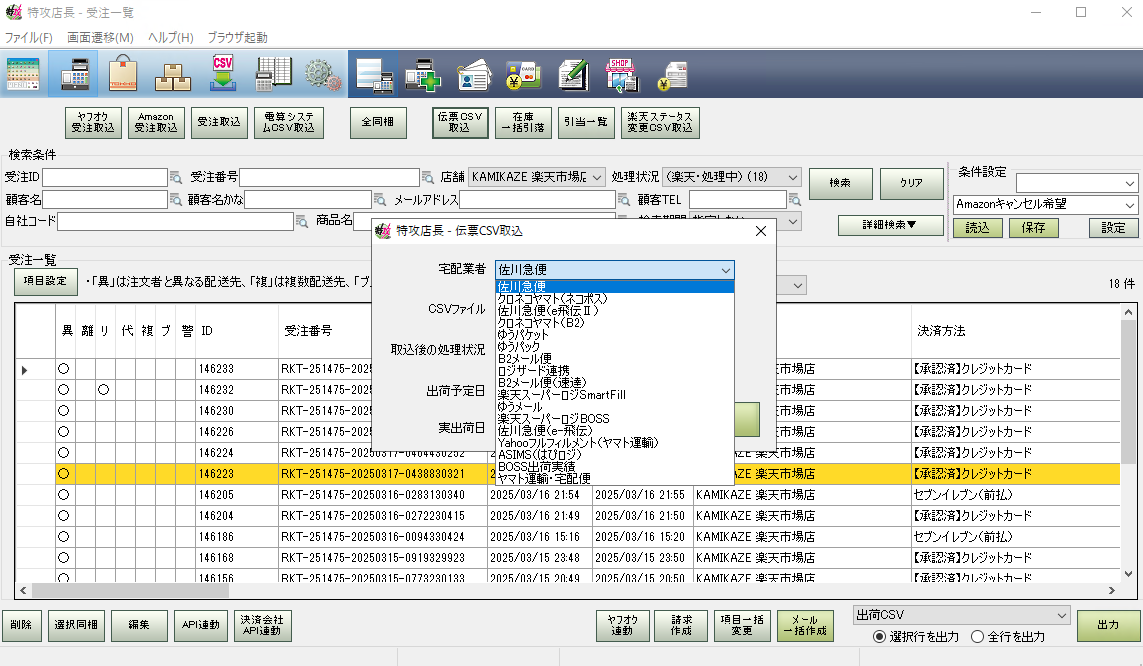This screenshot has height=666, width=1143.
Task: Open the ヘルプ(H) menu
Action: tap(171, 37)
